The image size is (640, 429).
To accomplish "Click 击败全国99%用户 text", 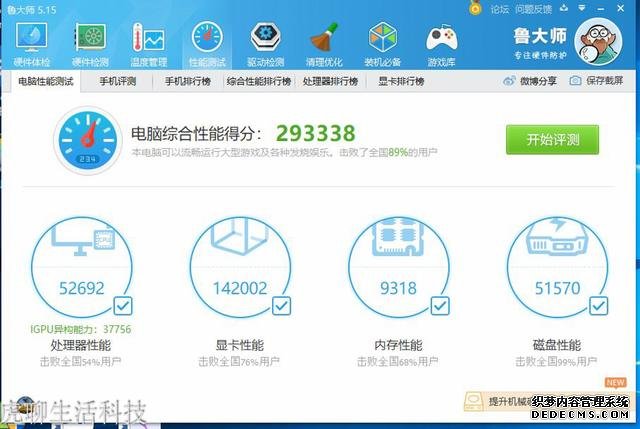I will tap(556, 361).
